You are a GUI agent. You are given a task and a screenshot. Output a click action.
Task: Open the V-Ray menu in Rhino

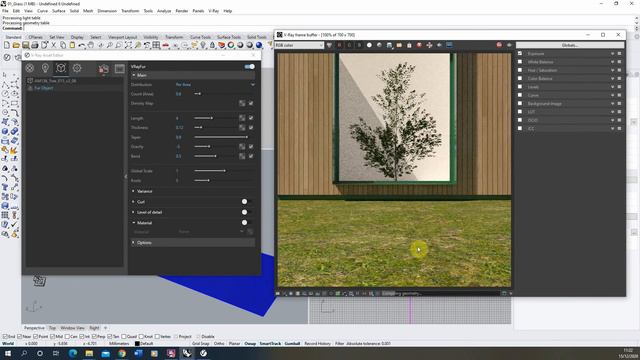(213, 11)
